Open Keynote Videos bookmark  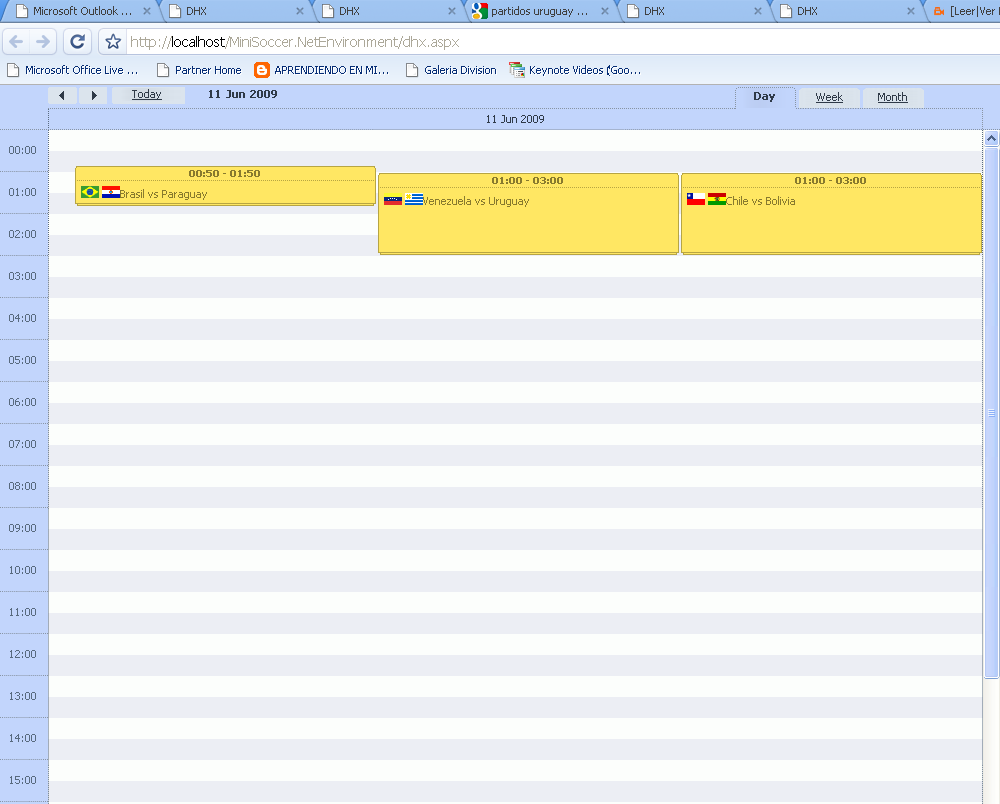point(575,70)
